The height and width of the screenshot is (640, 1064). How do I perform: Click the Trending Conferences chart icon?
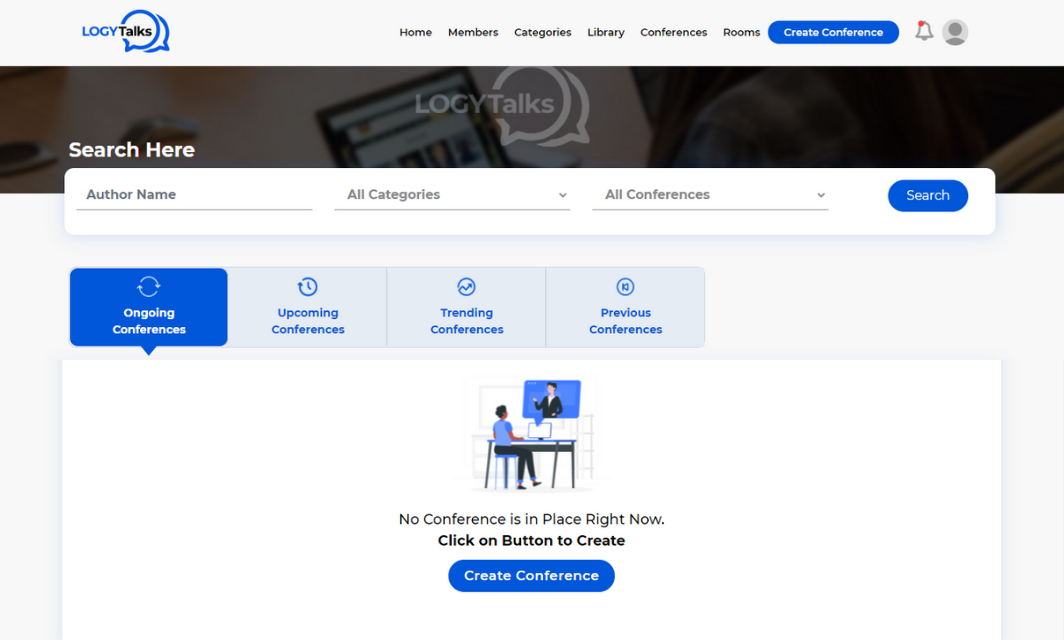[x=466, y=286]
